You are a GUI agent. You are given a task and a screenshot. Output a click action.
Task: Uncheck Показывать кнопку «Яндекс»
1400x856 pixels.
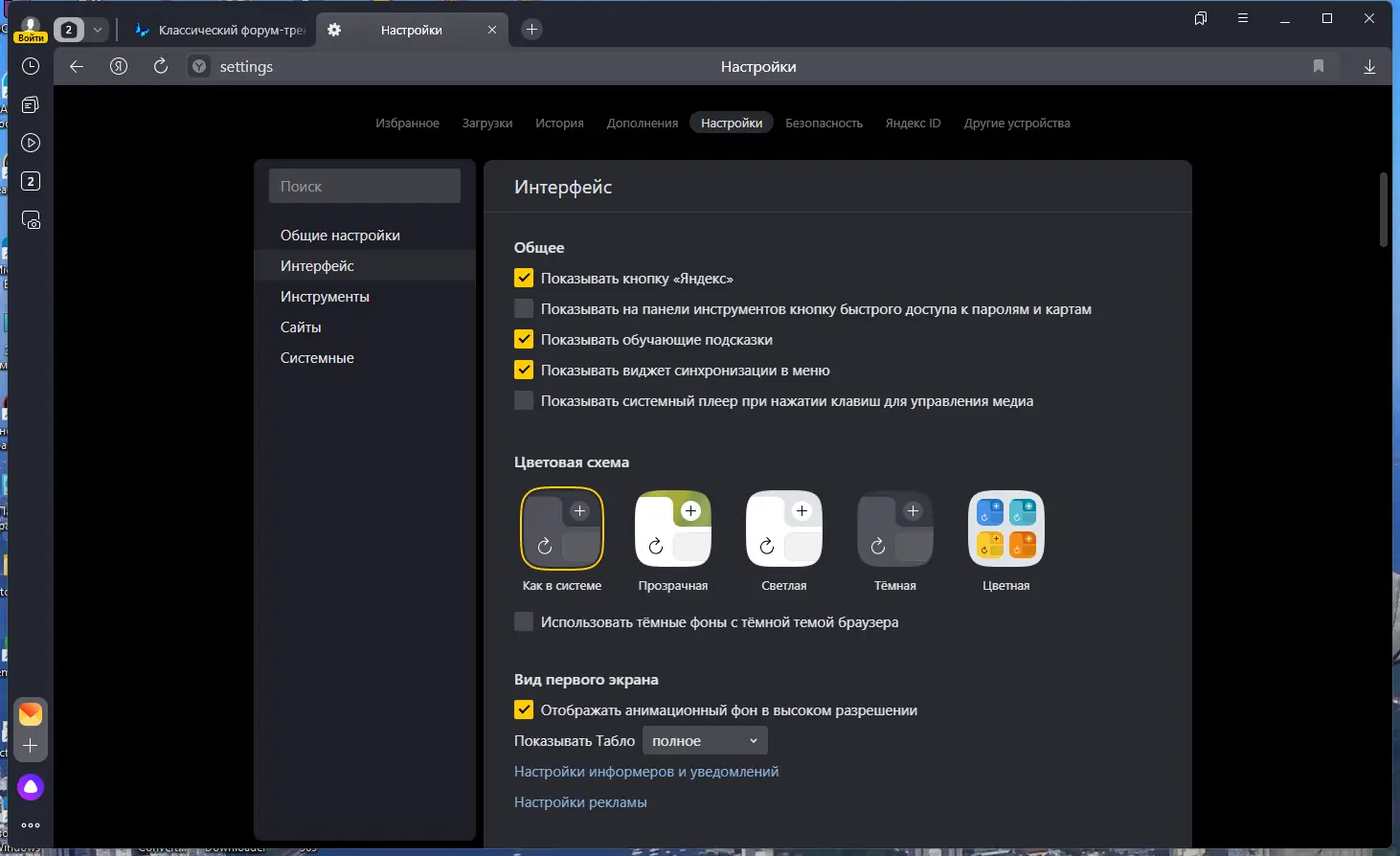coord(524,278)
